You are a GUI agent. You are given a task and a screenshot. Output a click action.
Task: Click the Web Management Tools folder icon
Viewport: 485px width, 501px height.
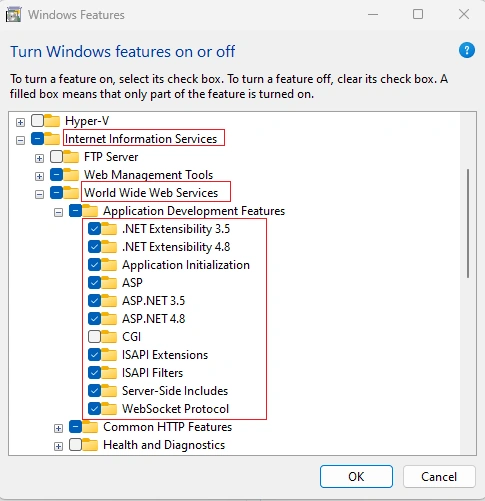[x=71, y=175]
